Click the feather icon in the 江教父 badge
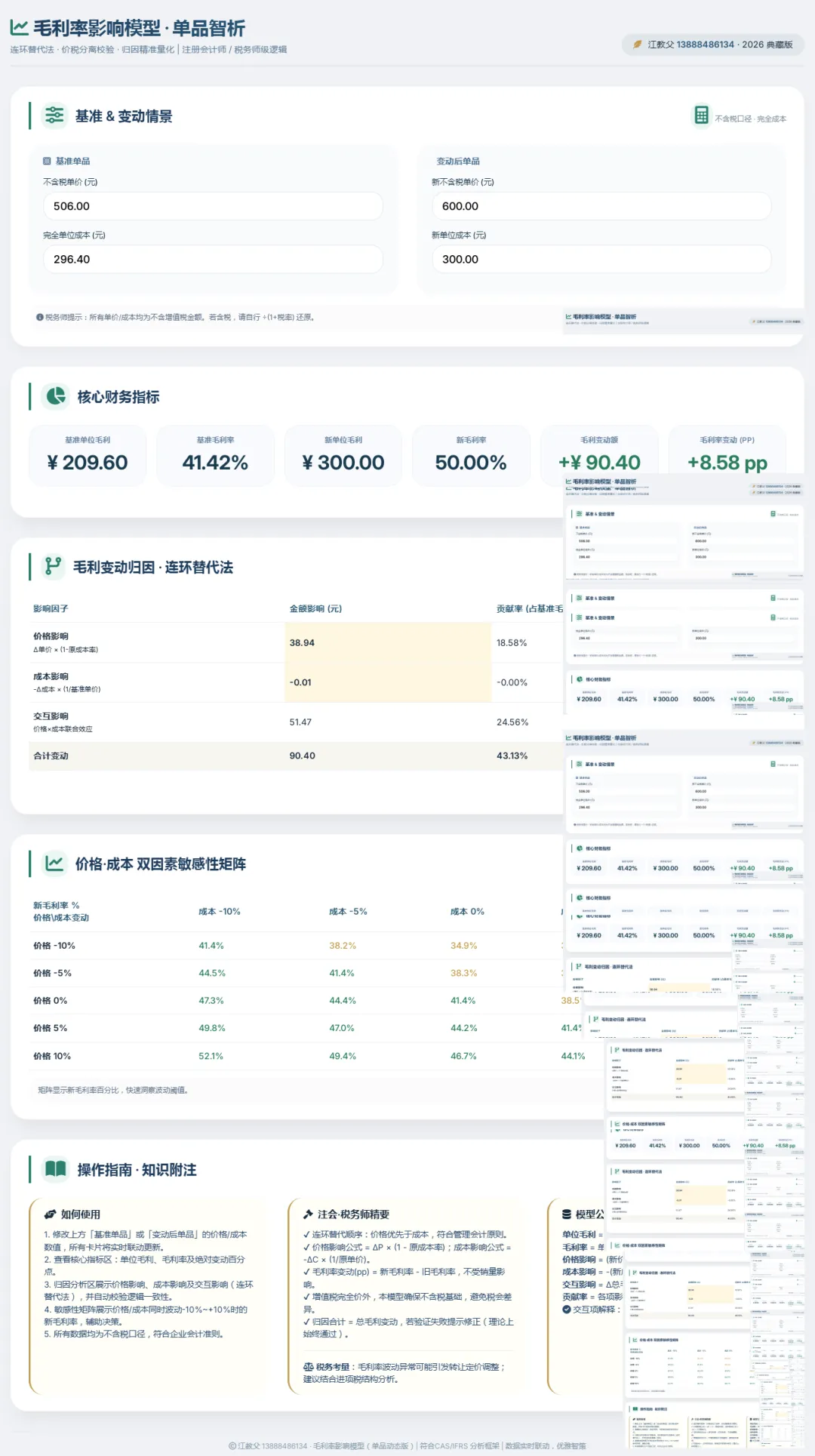This screenshot has height=1456, width=815. pos(637,45)
